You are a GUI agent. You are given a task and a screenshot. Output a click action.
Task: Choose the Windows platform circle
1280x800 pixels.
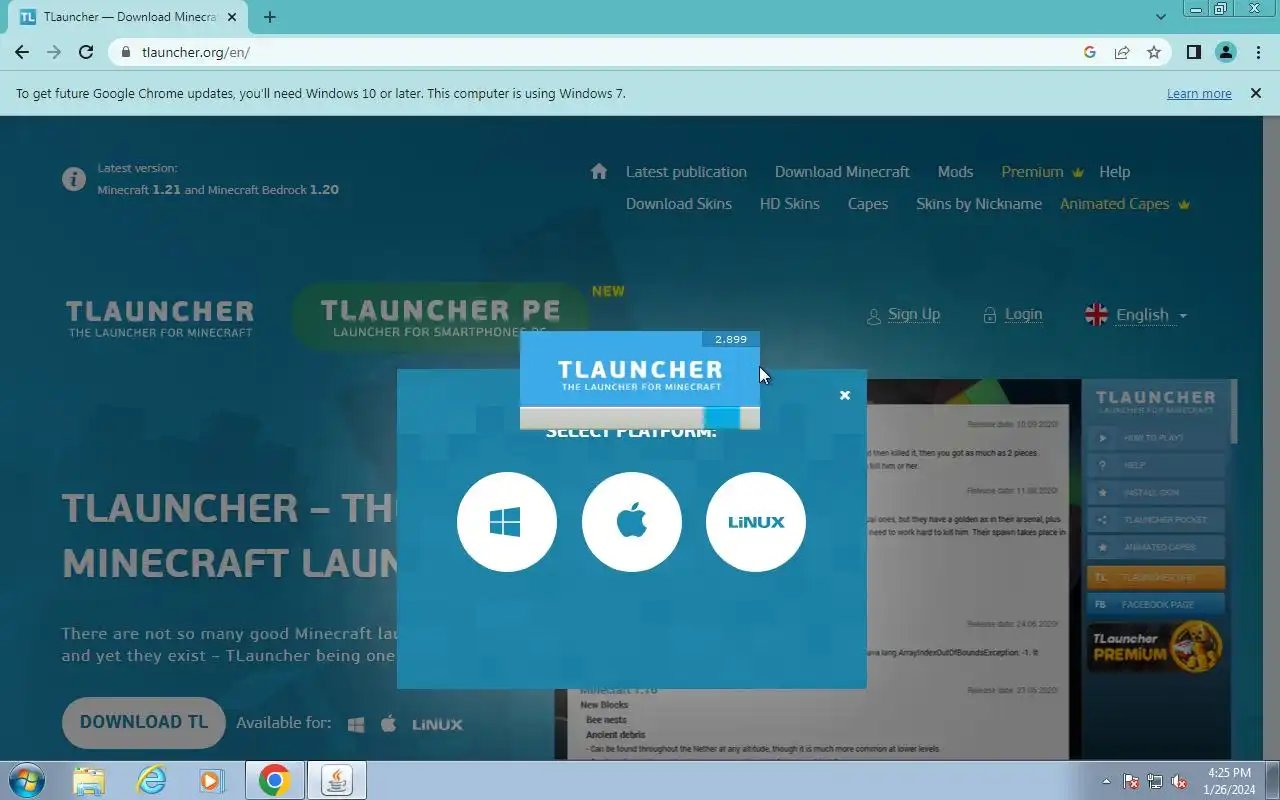click(x=507, y=522)
